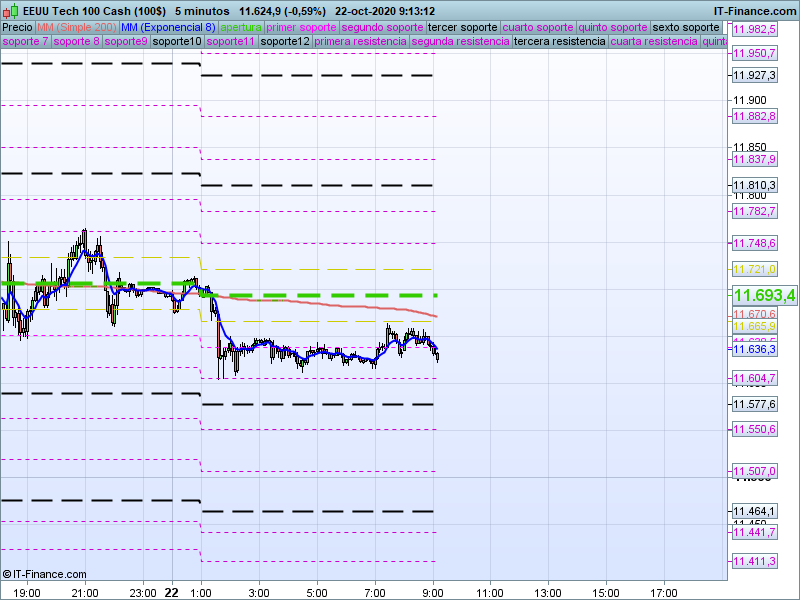Click the primera resistencia label
The image size is (800, 600).
pyautogui.click(x=361, y=42)
